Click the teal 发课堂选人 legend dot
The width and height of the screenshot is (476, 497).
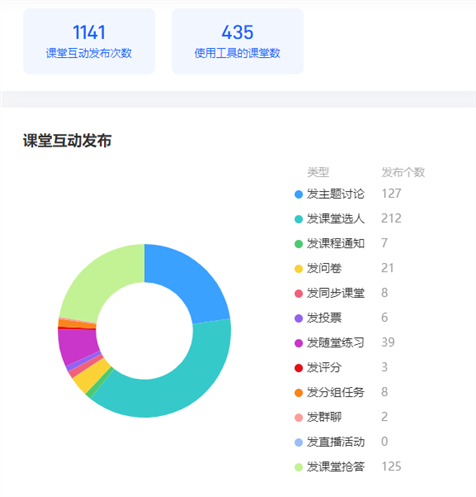pyautogui.click(x=299, y=219)
